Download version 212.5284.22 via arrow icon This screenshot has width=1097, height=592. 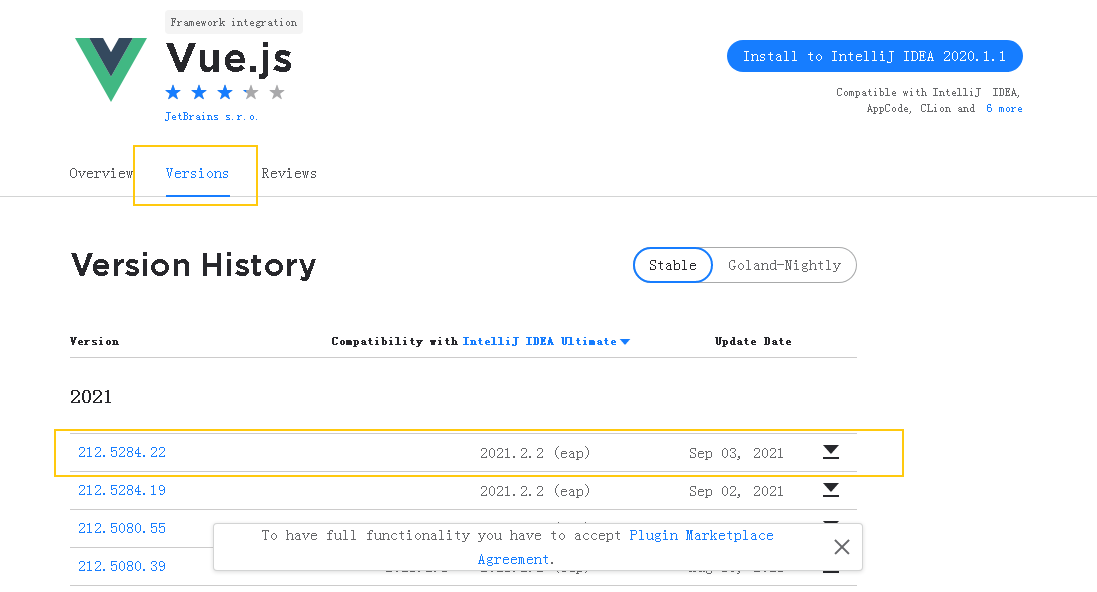[x=830, y=452]
